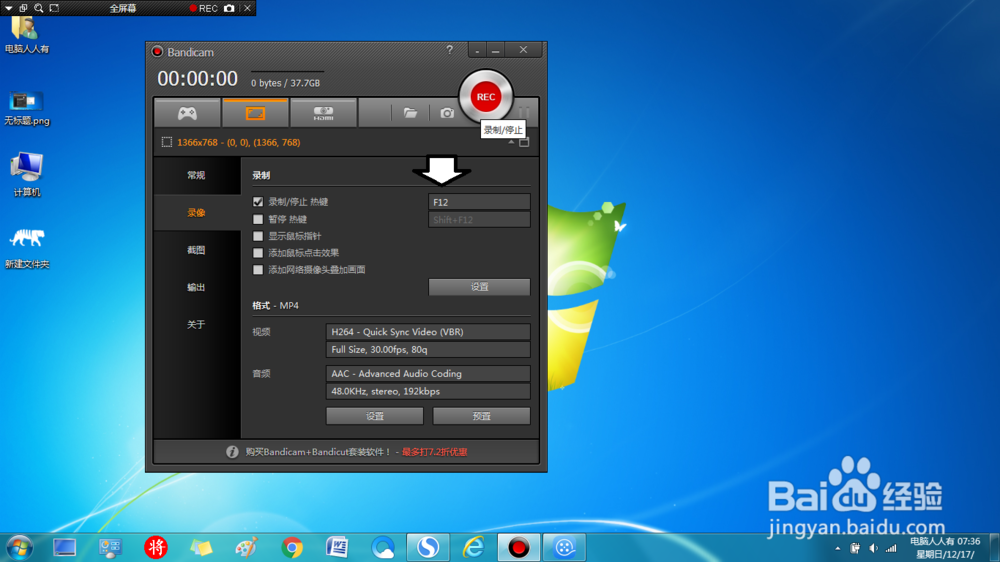Image resolution: width=1000 pixels, height=562 pixels.
Task: Toggle 录制/停止 热键 checkbox
Action: 258,202
